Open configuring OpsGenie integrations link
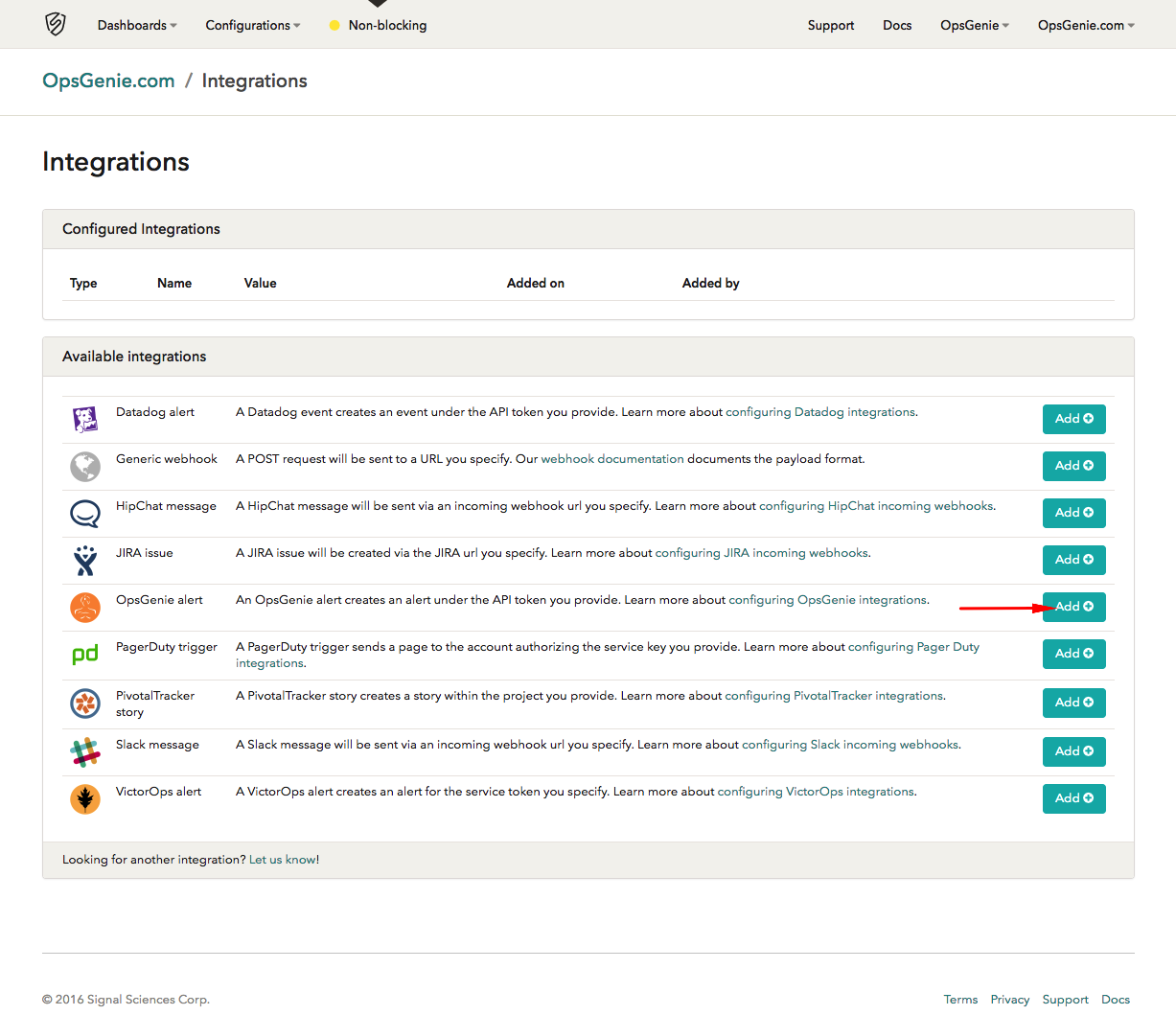The width and height of the screenshot is (1176, 1015). (x=828, y=600)
